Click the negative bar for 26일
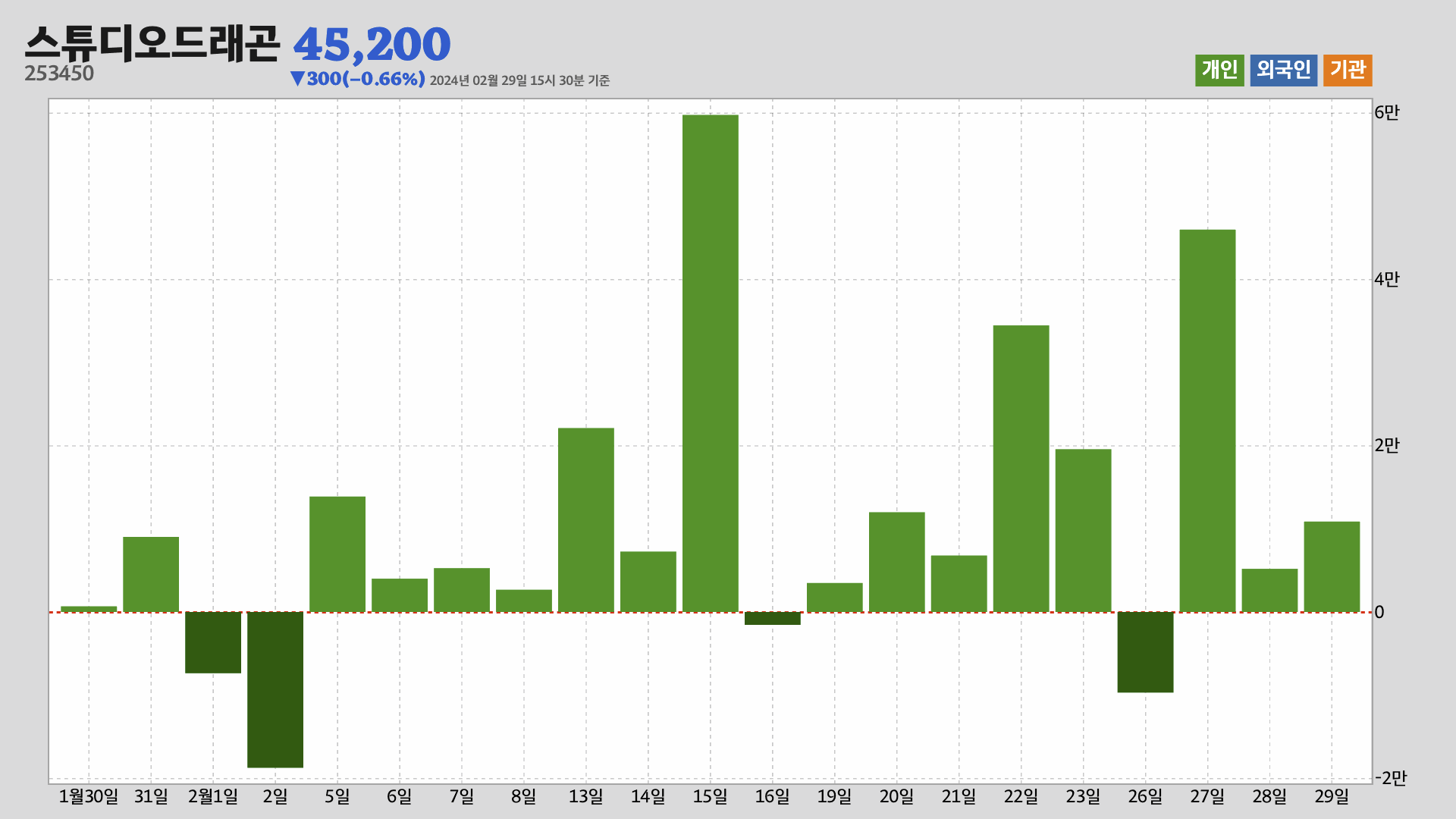The height and width of the screenshot is (819, 1456). [x=1145, y=652]
